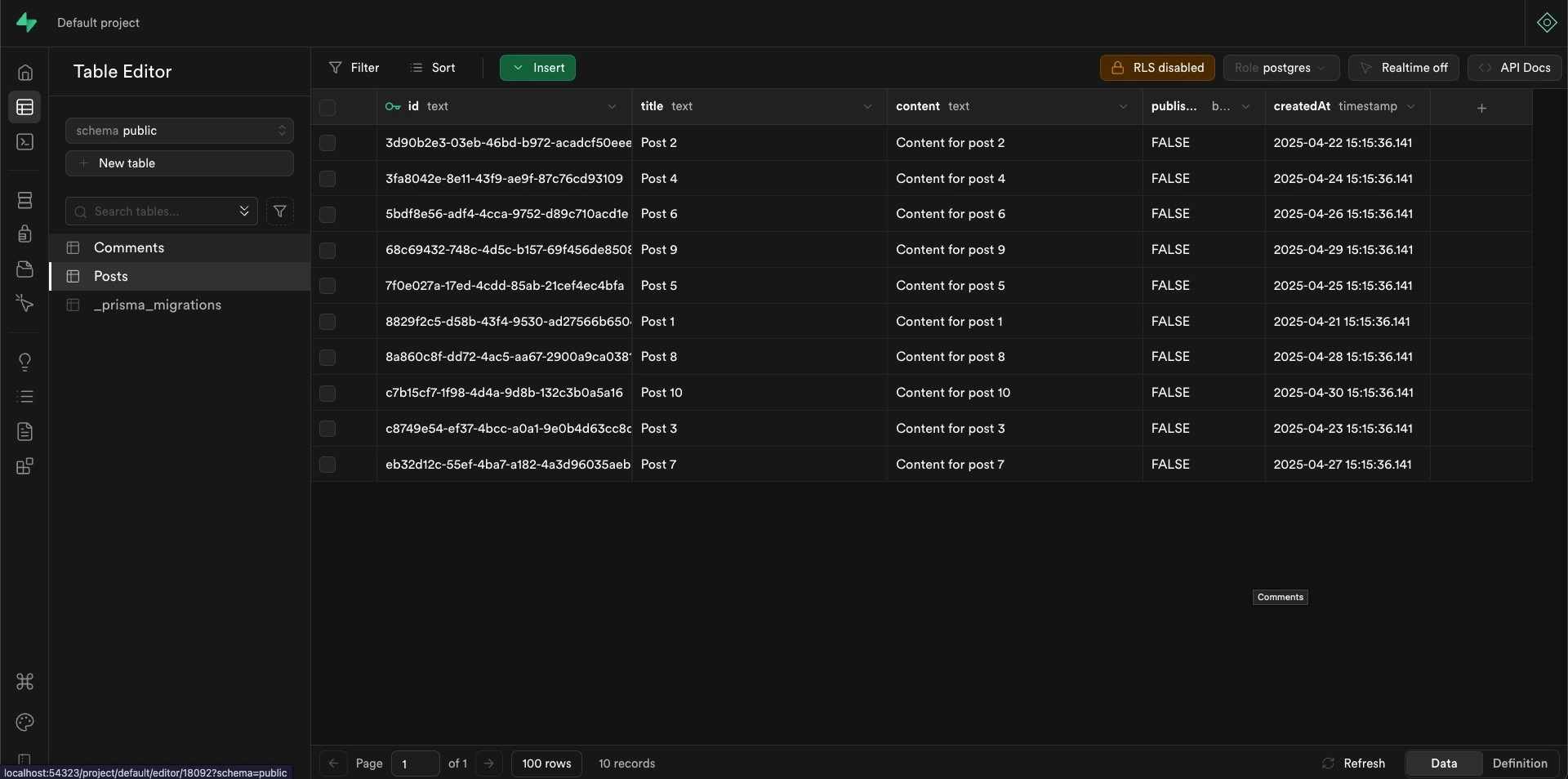This screenshot has width=1568, height=779.
Task: Click the RLS disabled button
Action: coord(1156,68)
